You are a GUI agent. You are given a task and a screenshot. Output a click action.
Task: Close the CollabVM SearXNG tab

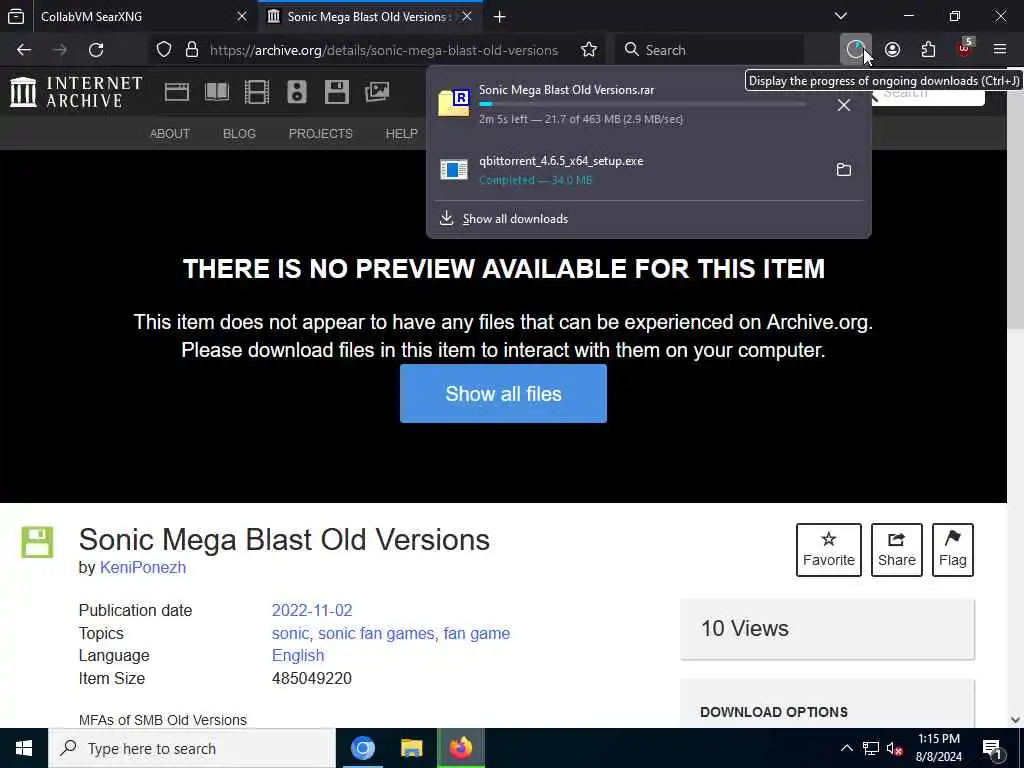coord(242,16)
